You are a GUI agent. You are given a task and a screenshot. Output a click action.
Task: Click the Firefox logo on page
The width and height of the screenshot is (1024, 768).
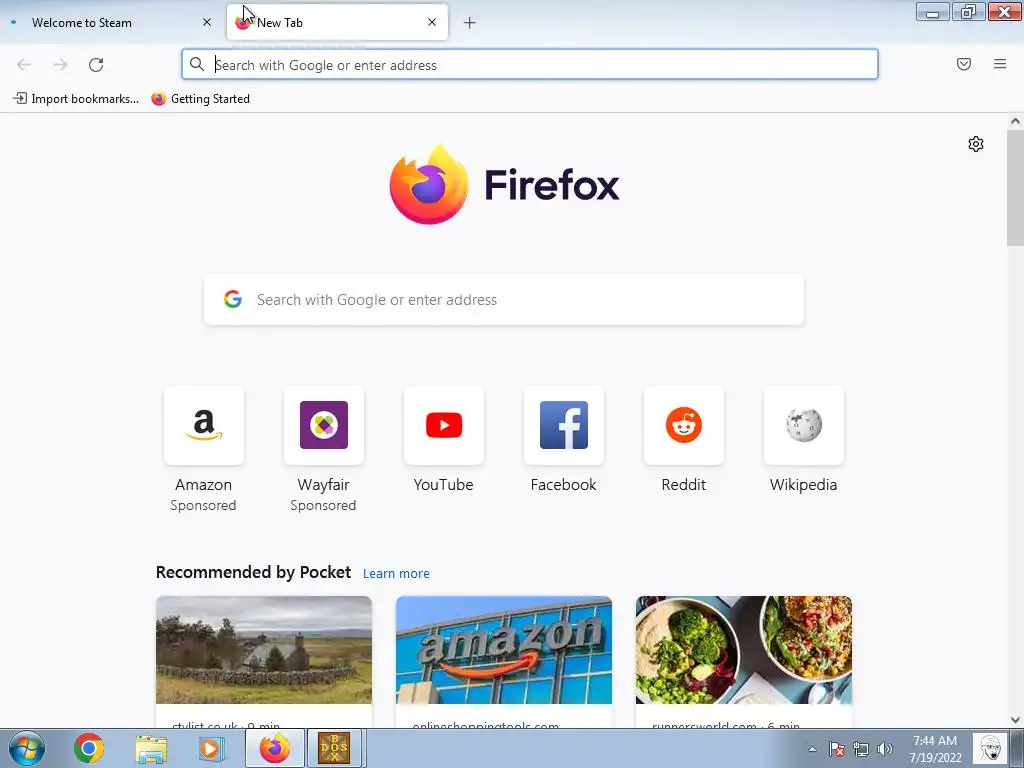[x=429, y=185]
